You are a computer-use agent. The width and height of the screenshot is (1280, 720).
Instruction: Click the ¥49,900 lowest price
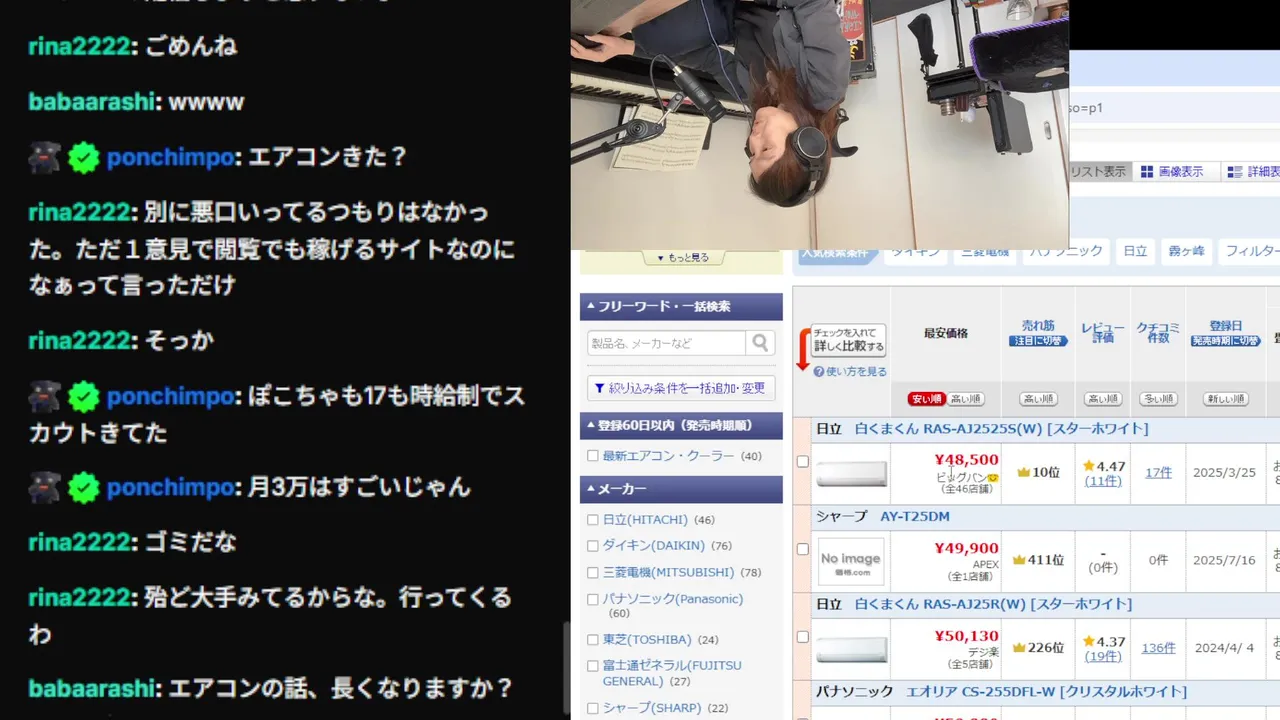966,548
